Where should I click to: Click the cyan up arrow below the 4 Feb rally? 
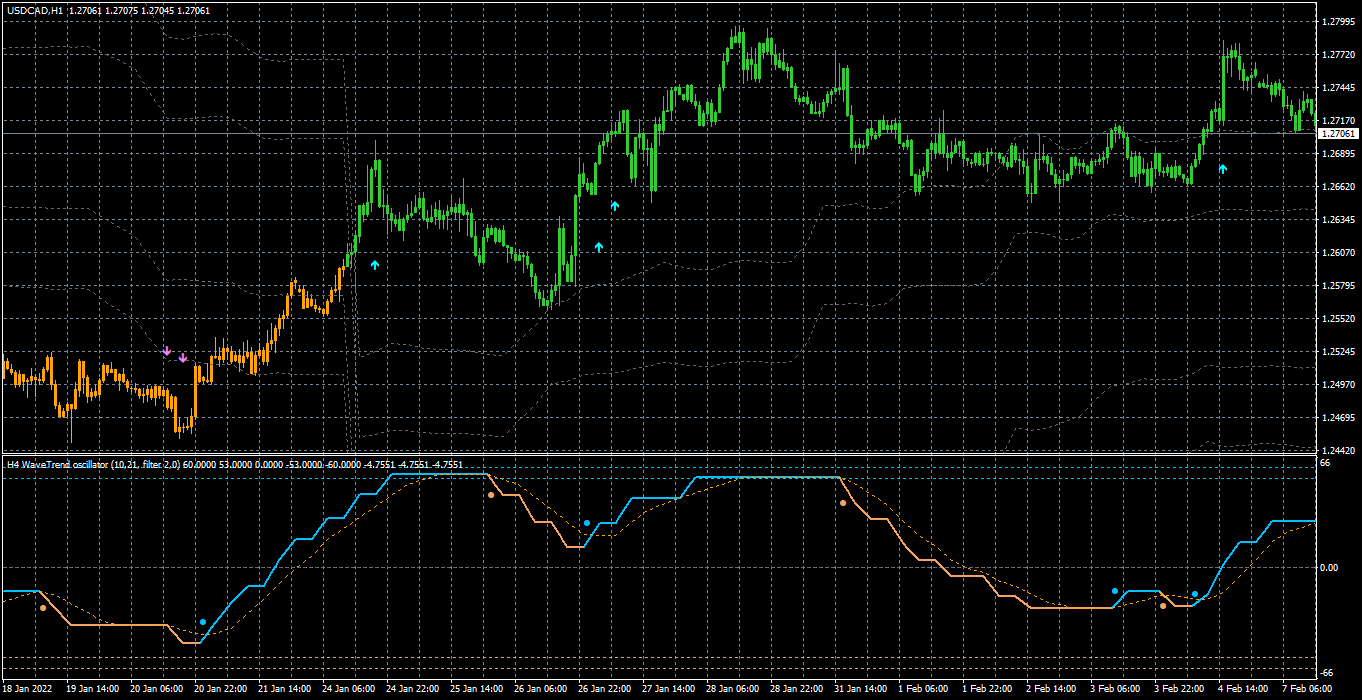[1222, 169]
